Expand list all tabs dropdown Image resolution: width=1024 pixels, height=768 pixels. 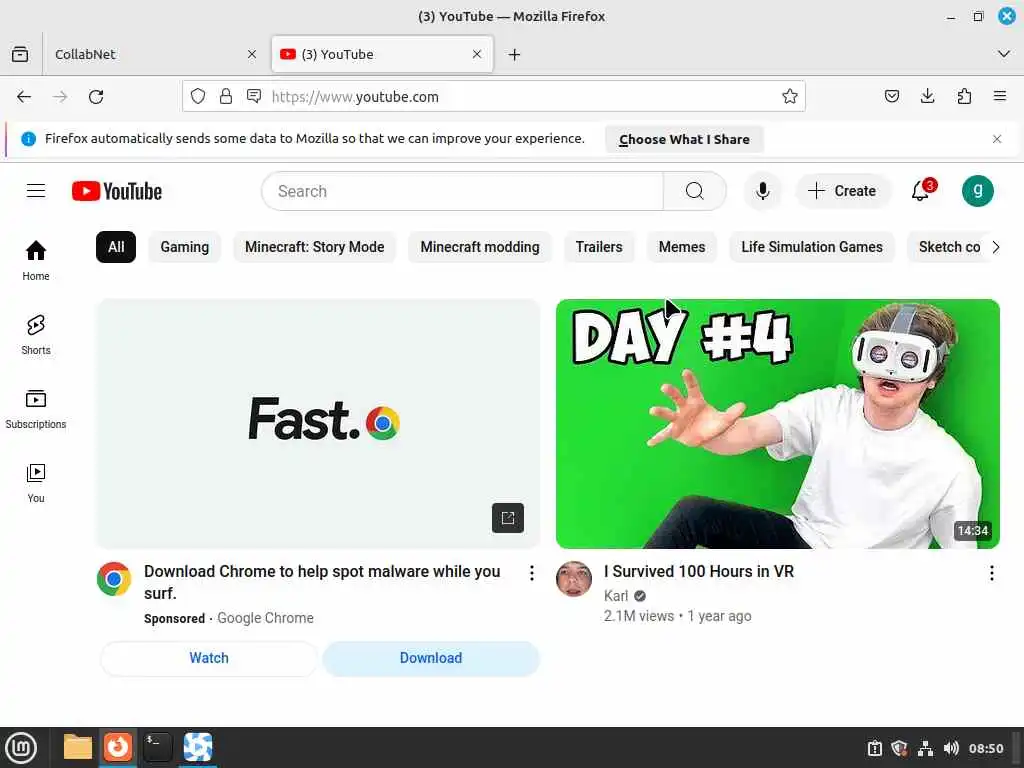click(x=1004, y=54)
